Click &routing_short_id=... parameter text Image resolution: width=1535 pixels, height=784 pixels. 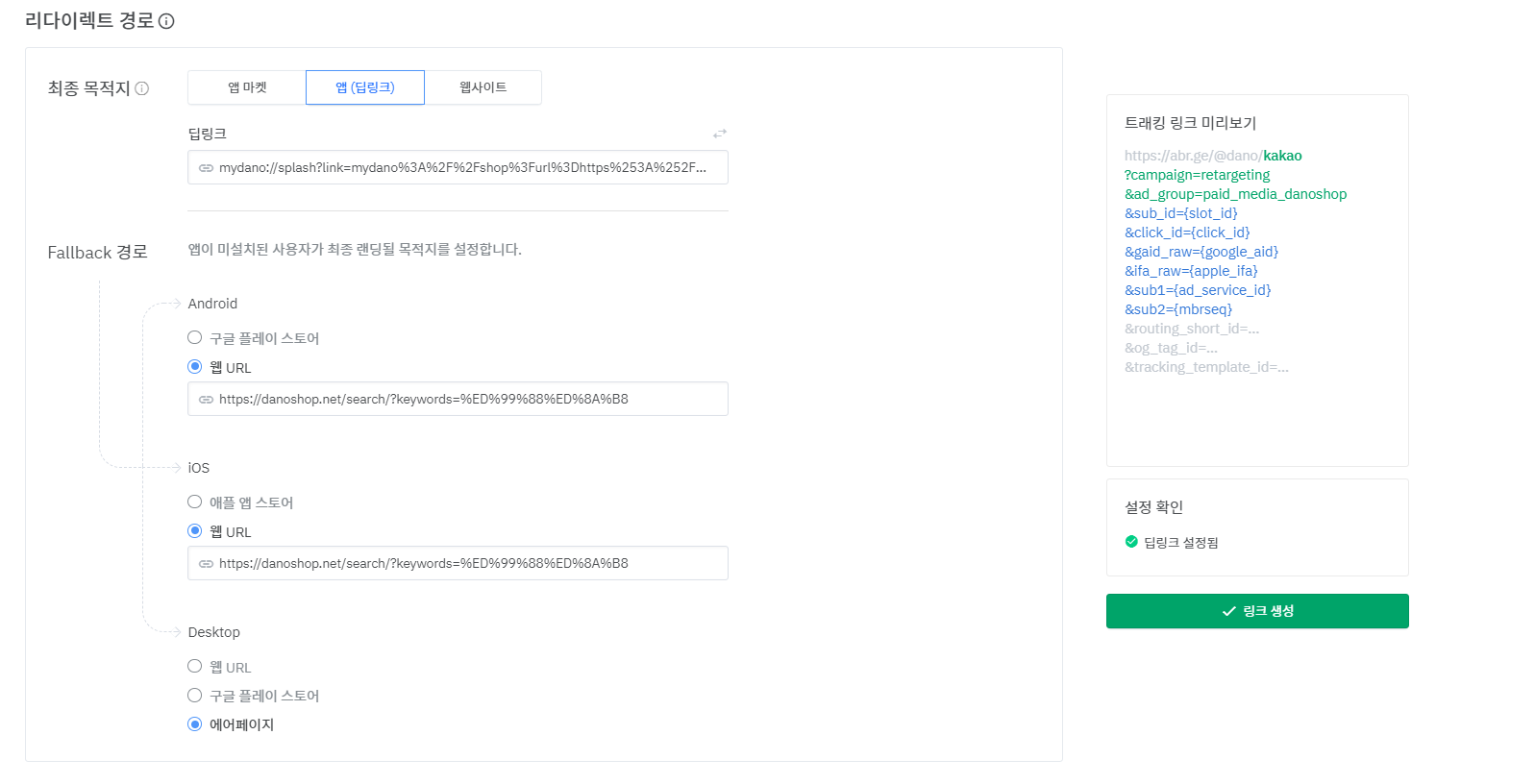click(1192, 329)
